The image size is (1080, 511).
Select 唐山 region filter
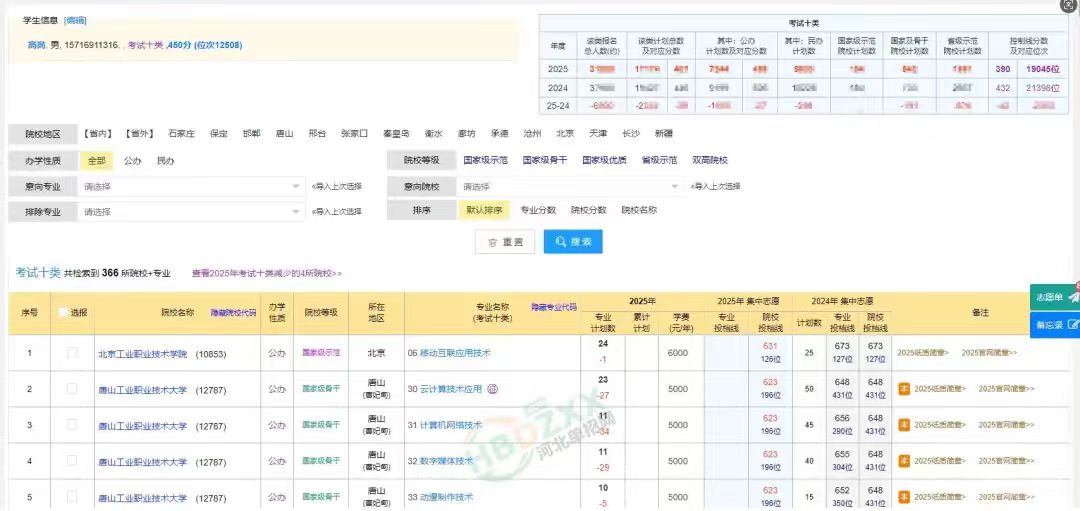pos(284,134)
